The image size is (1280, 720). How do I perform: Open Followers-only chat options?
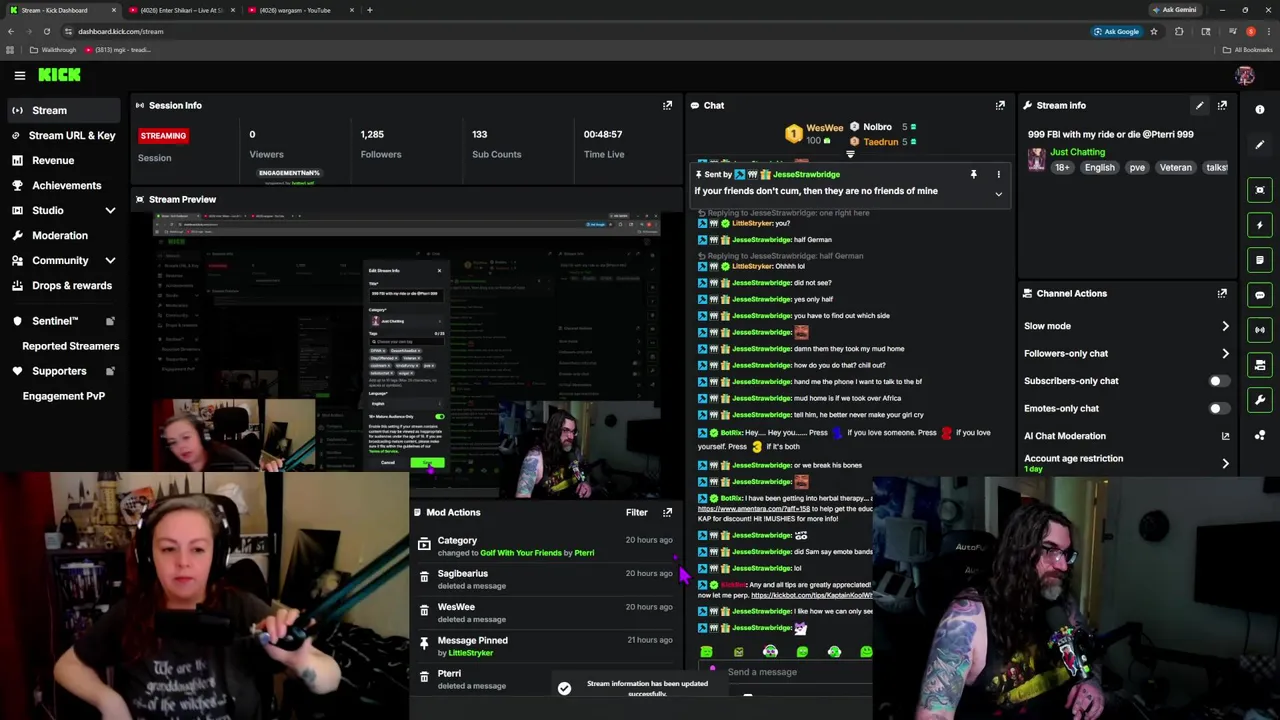pos(1126,353)
